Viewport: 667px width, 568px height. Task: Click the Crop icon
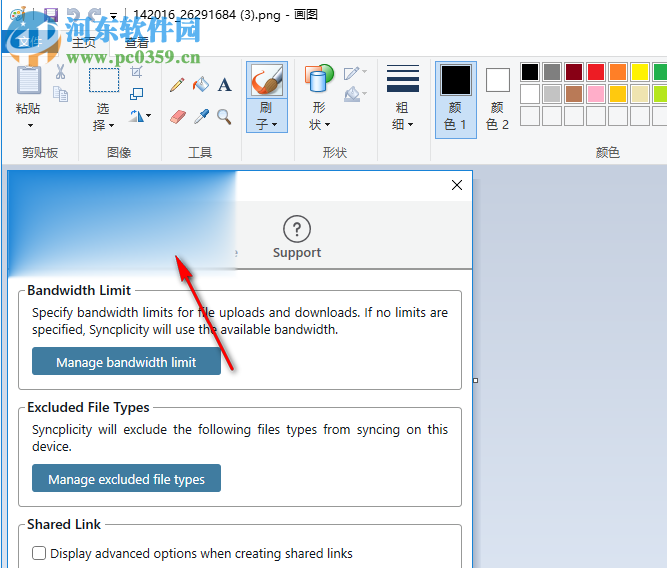[136, 71]
